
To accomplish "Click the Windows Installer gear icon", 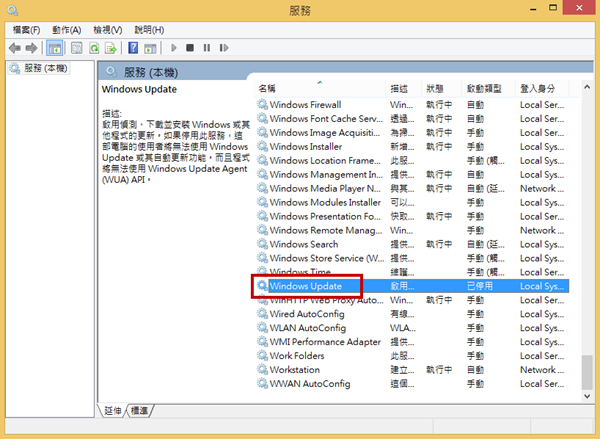I will [x=262, y=146].
